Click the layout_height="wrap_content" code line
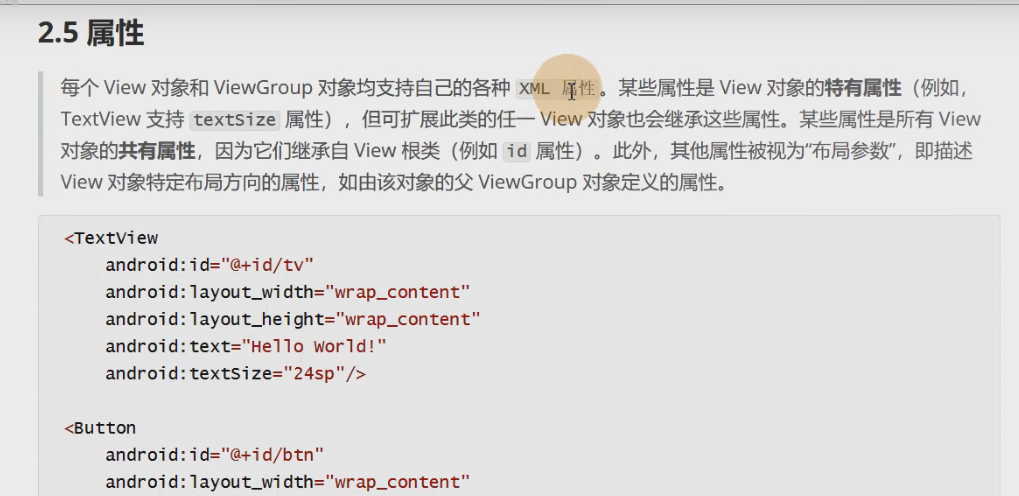1019x496 pixels. (x=292, y=320)
